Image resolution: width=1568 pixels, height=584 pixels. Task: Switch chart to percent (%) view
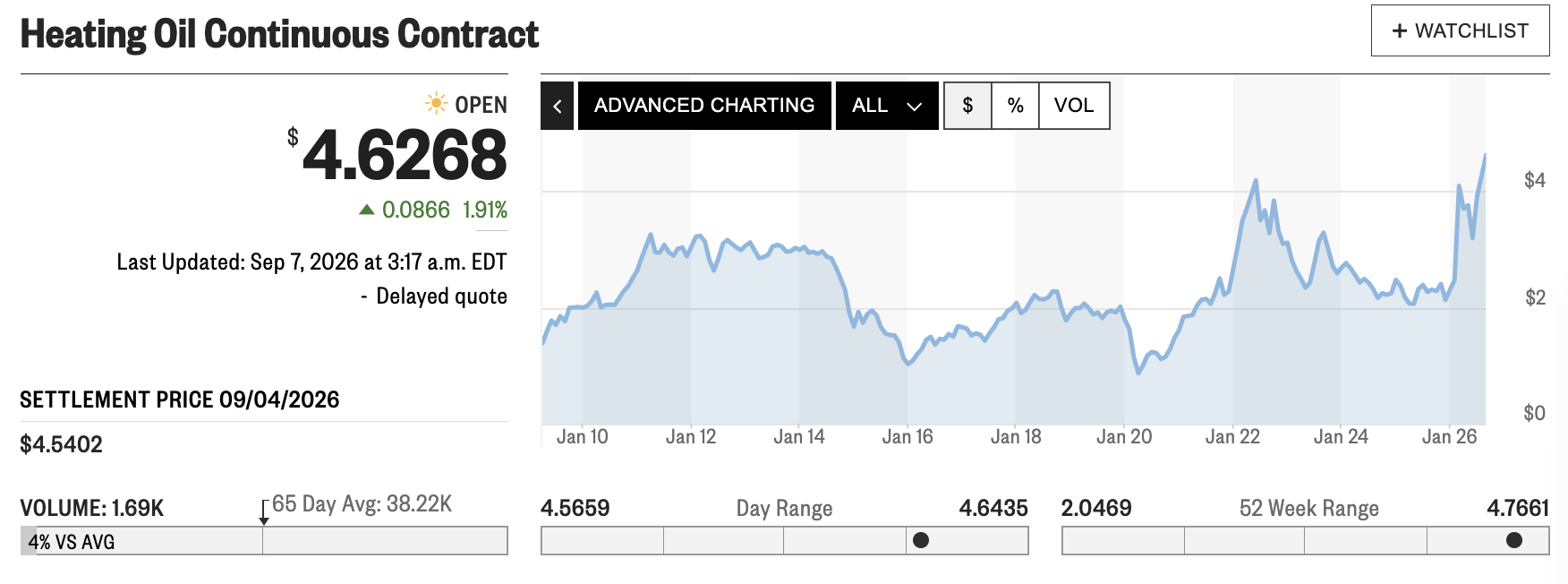[1015, 106]
